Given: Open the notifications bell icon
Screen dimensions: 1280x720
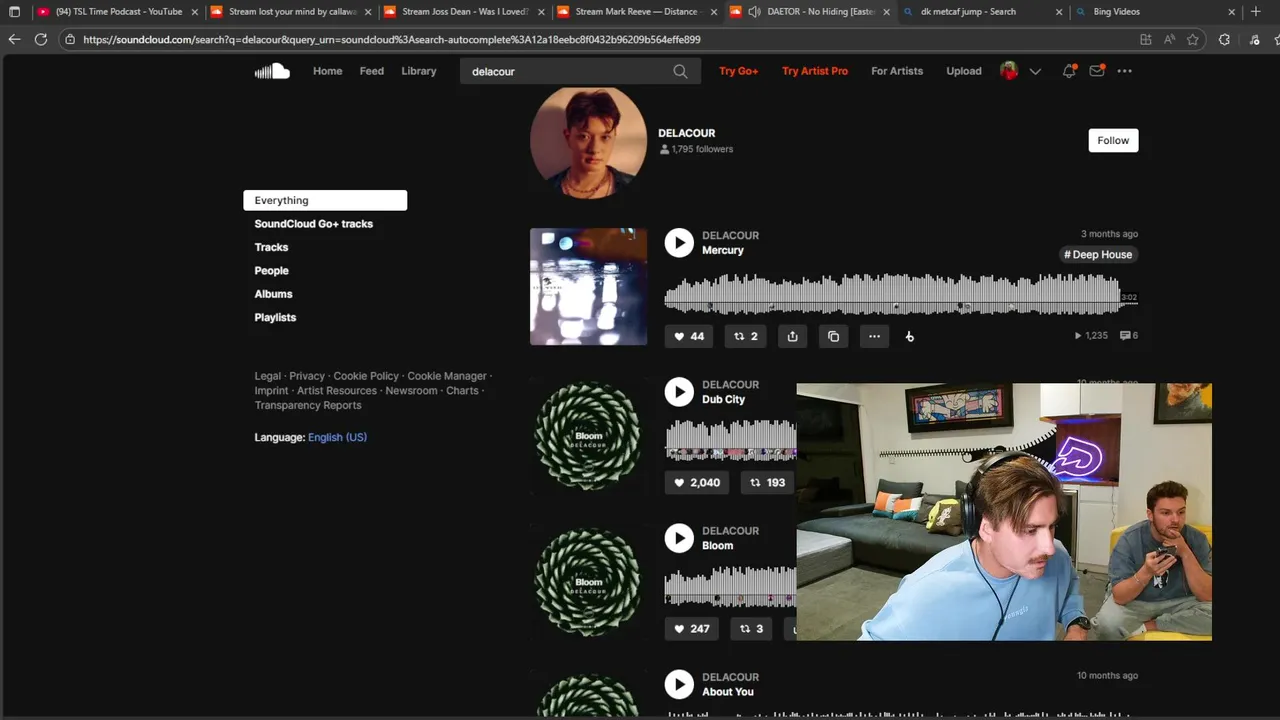Looking at the screenshot, I should tap(1069, 71).
